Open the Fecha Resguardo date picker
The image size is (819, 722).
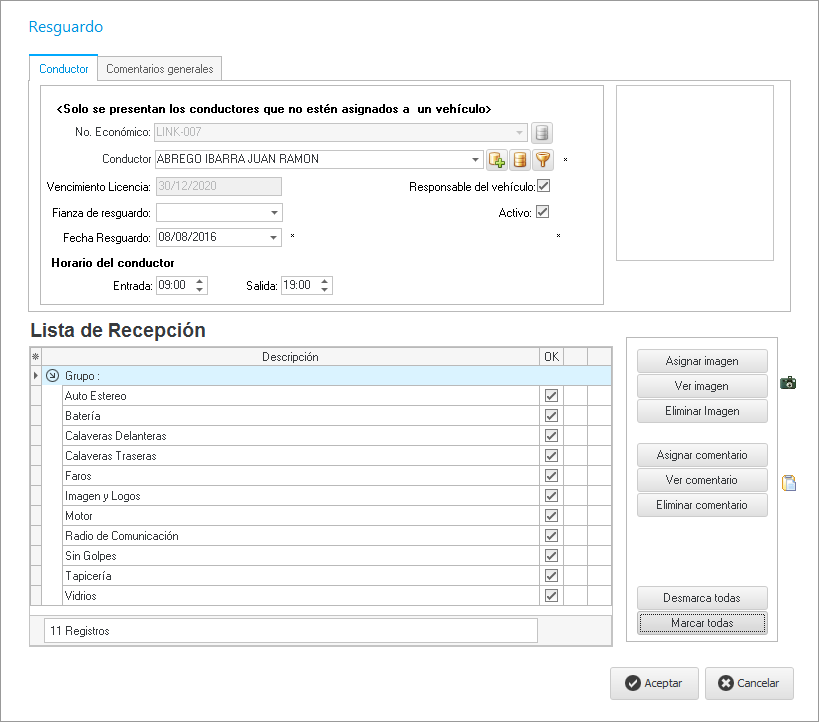click(x=274, y=238)
